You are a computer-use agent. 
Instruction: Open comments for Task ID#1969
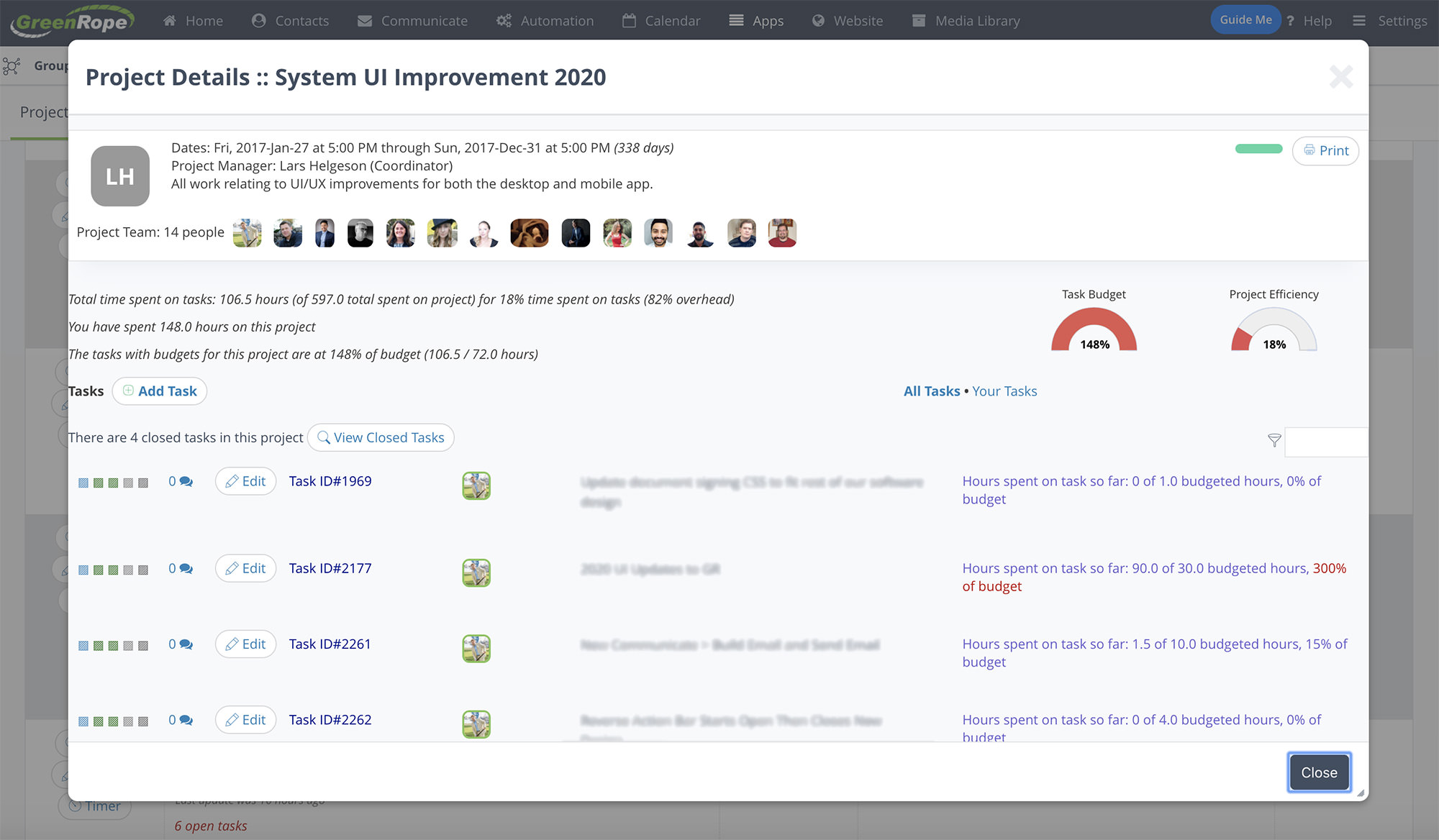(x=181, y=481)
